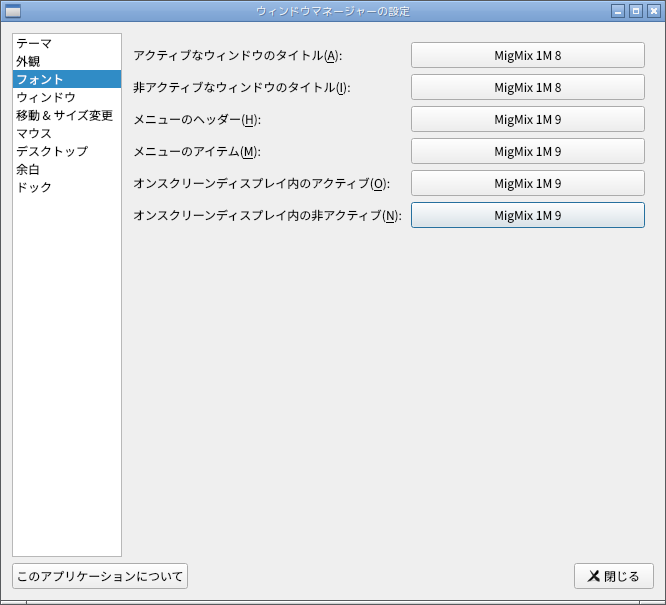
Task: Select 外観 in the category list
Action: [67, 61]
